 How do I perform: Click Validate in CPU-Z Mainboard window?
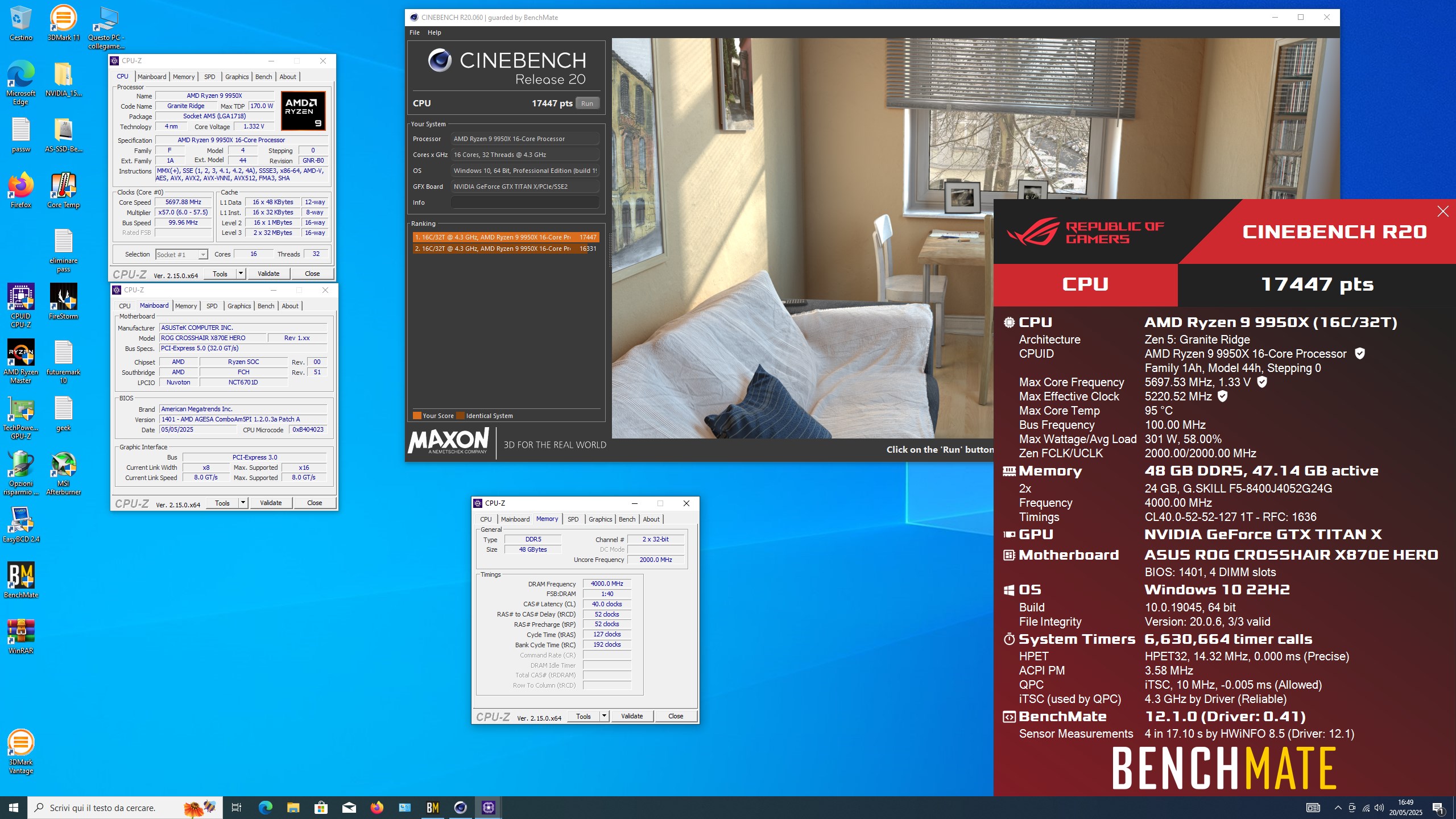point(271,503)
